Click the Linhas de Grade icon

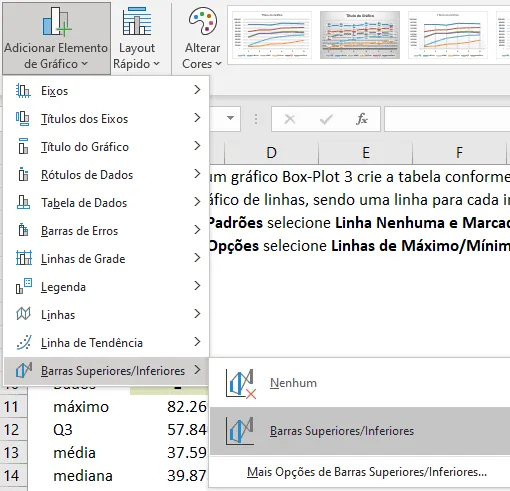tap(24, 258)
